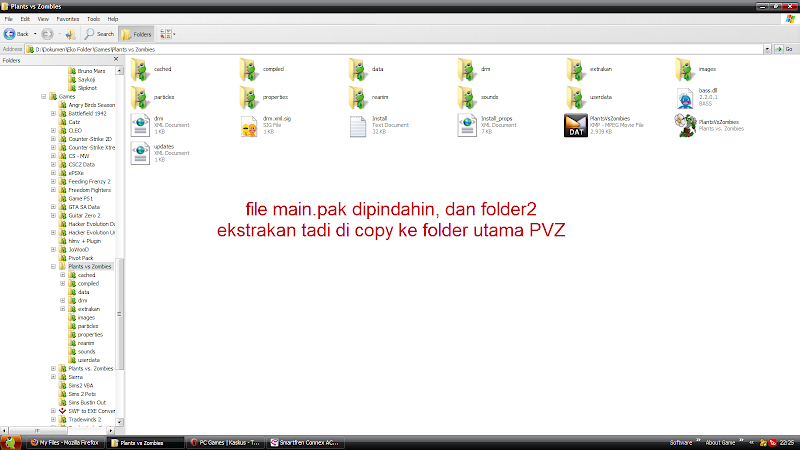
Task: Open the data folder in file pane
Action: pyautogui.click(x=358, y=70)
